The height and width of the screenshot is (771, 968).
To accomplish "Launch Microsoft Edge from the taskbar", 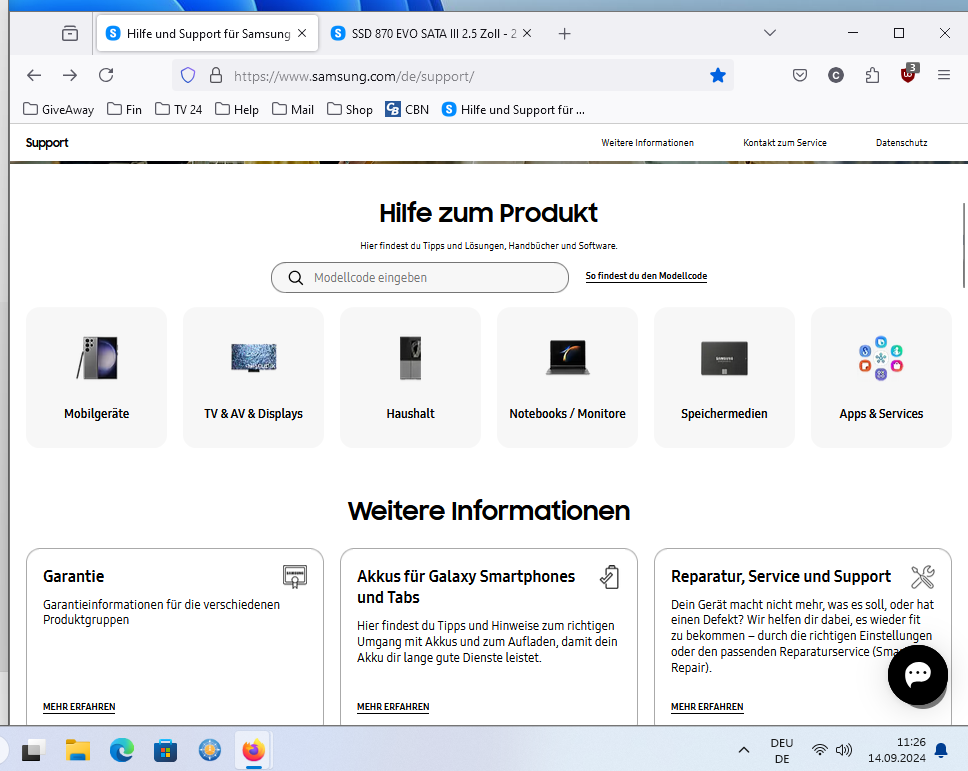I will pos(122,751).
